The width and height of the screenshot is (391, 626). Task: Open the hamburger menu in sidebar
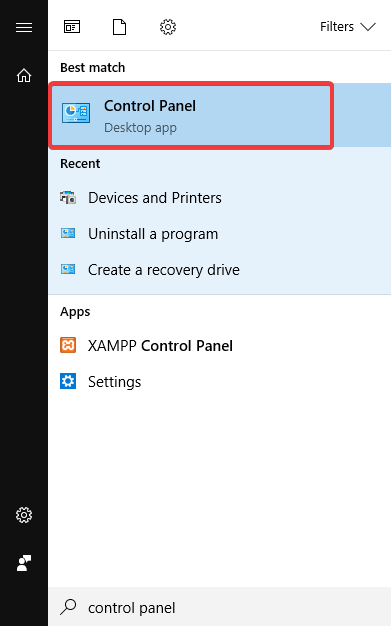(x=24, y=27)
